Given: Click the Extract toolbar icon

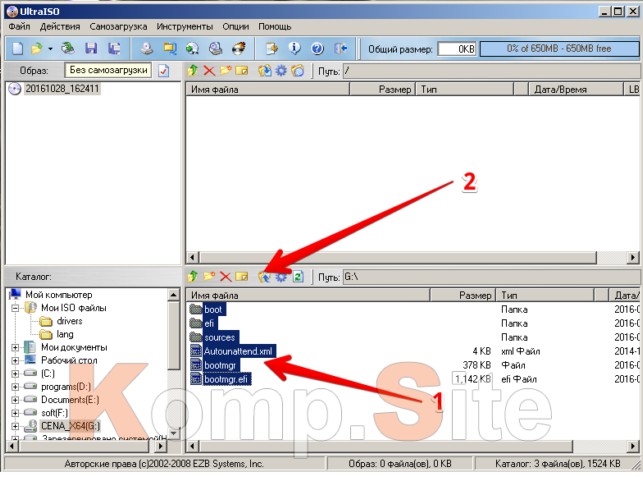Looking at the screenshot, I should pyautogui.click(x=271, y=48).
